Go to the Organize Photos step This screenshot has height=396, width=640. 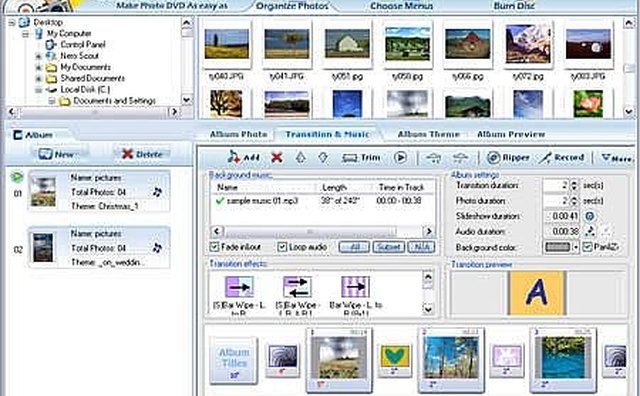[292, 6]
